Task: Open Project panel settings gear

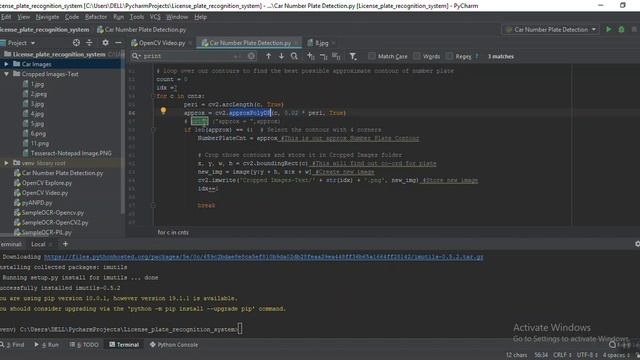Action: 105,43
